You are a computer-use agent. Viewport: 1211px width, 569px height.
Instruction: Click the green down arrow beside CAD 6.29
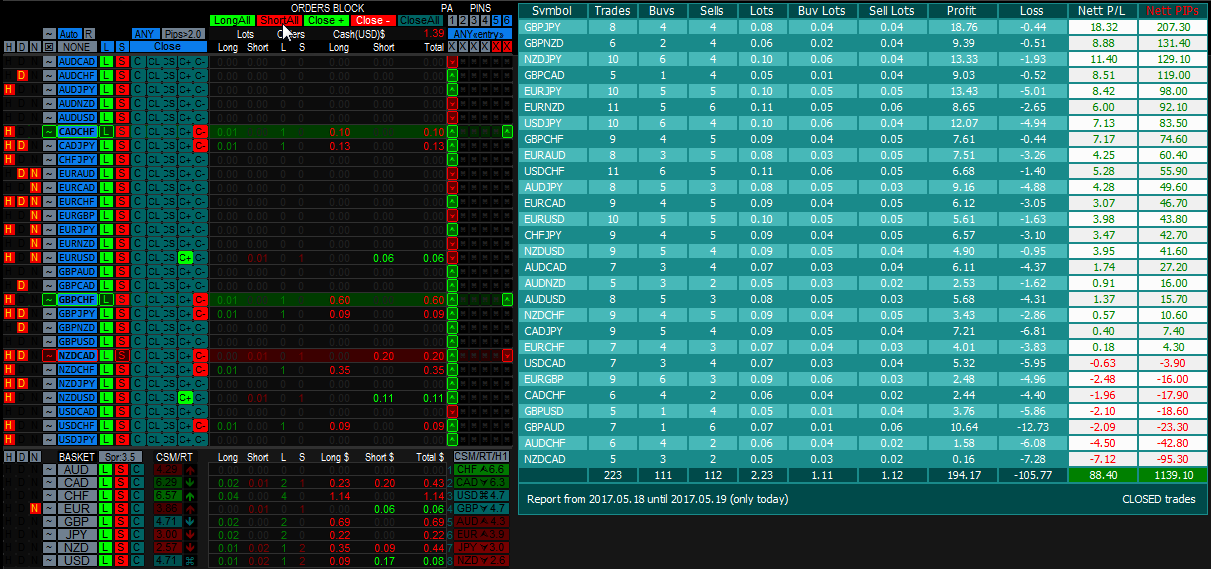[x=190, y=482]
